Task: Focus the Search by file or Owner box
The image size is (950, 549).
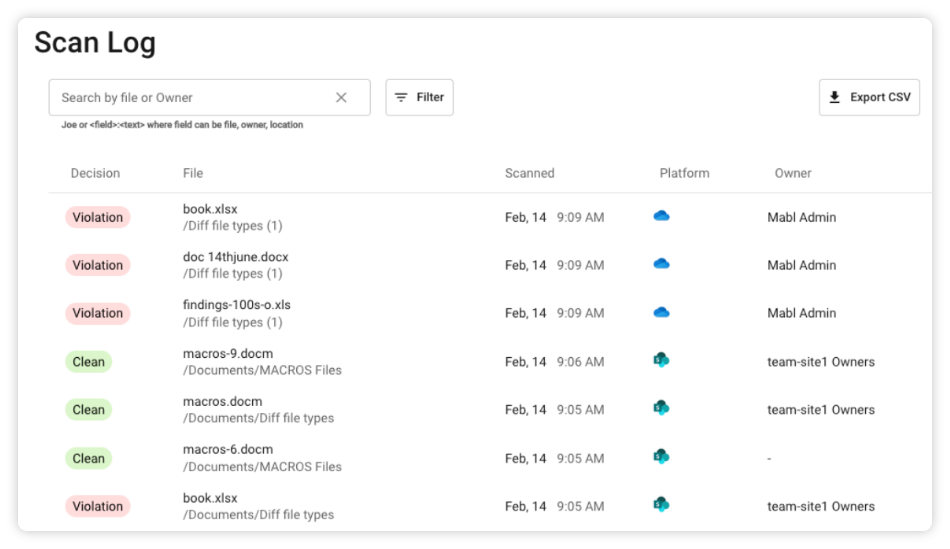Action: 190,98
